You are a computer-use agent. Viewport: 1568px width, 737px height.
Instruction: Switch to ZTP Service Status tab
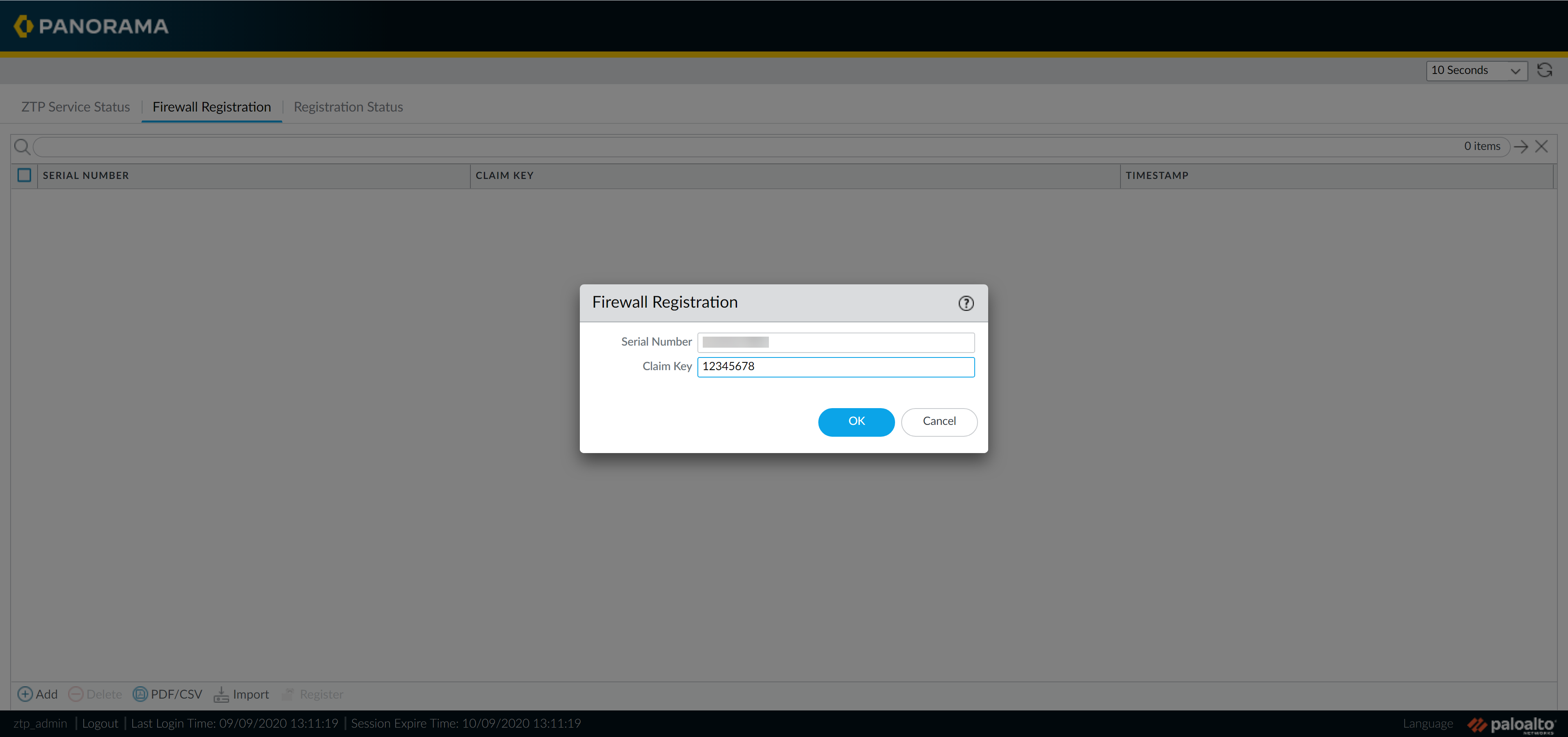[x=76, y=107]
